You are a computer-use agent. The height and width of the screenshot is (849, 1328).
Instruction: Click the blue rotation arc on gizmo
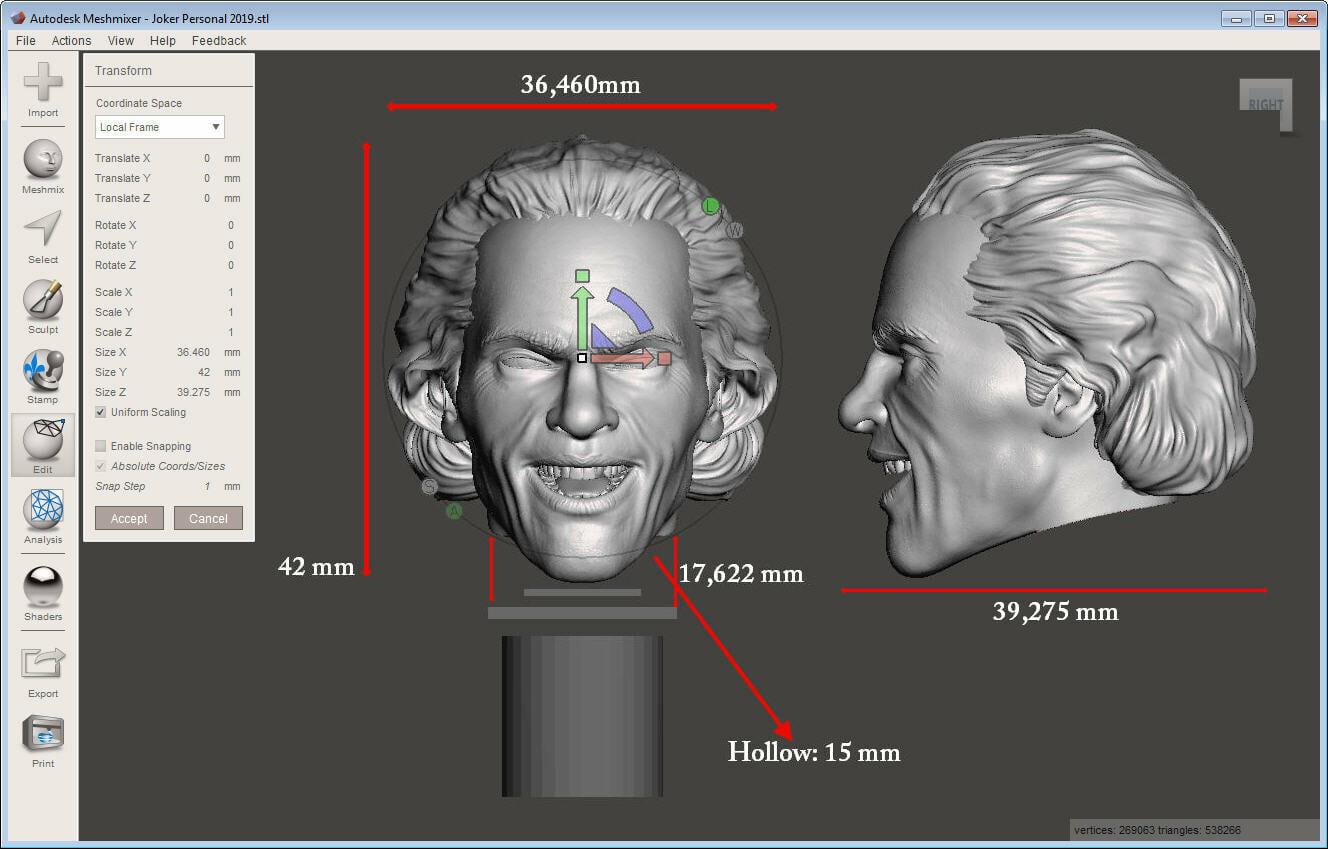tap(632, 308)
